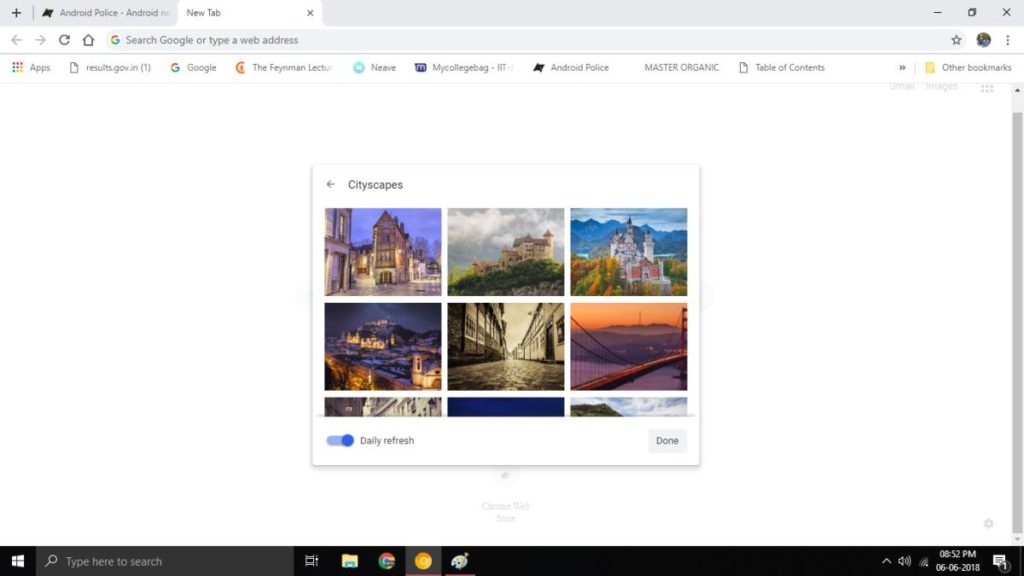Viewport: 1024px width, 576px height.
Task: Open the new tab plus button
Action: click(16, 13)
